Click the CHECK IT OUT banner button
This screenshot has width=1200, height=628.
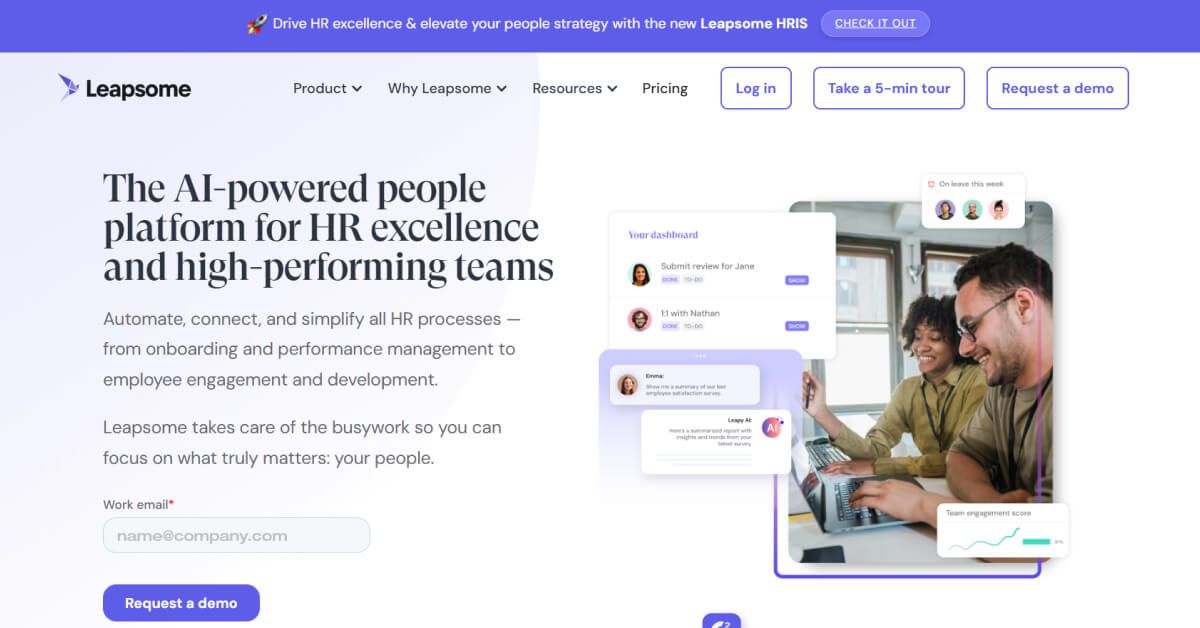[875, 23]
